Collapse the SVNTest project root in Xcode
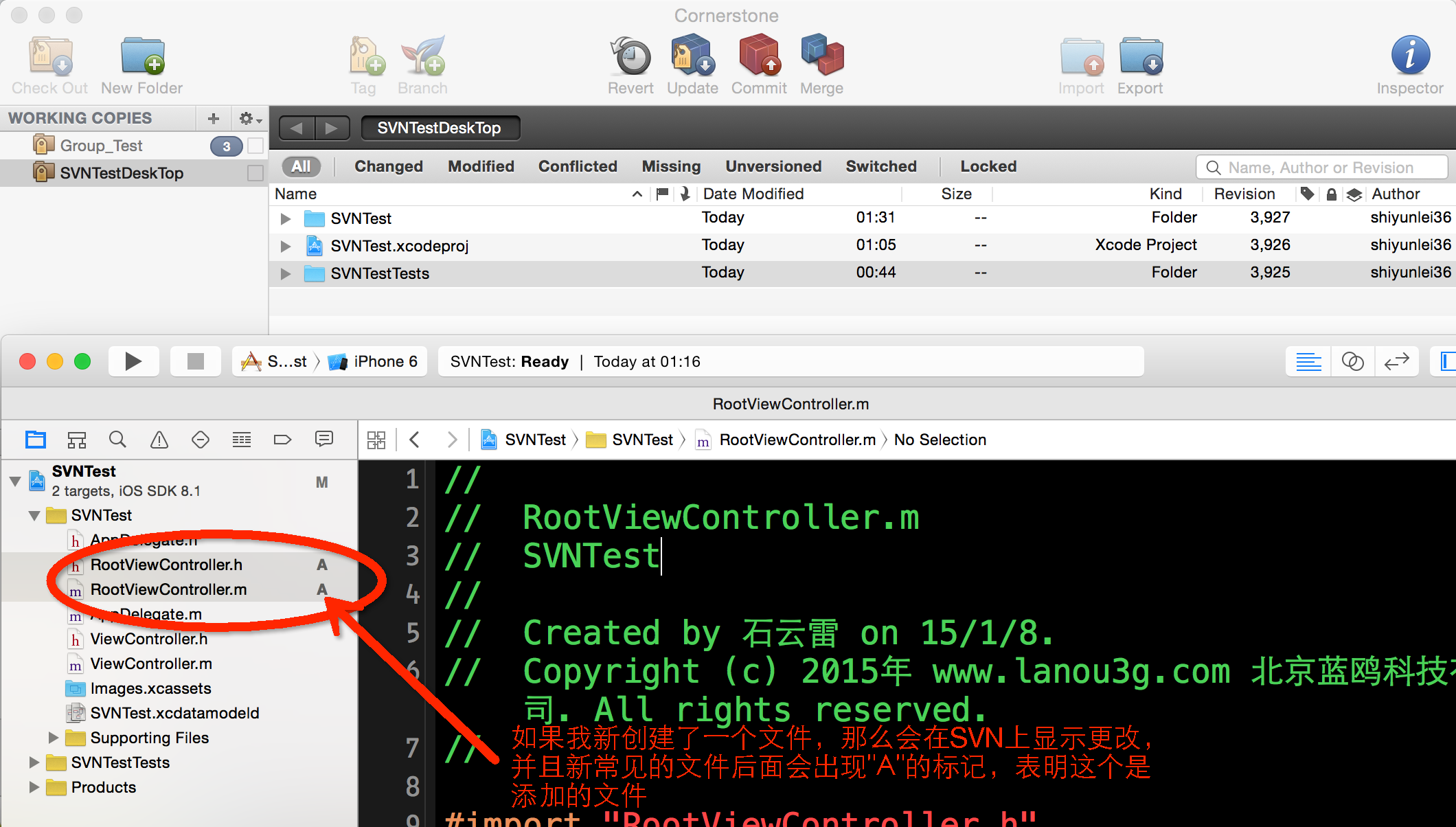This screenshot has height=827, width=1456. point(15,481)
